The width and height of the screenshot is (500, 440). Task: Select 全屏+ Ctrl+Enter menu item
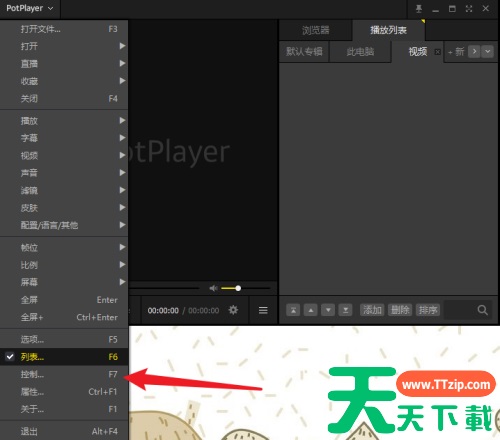coord(64,317)
